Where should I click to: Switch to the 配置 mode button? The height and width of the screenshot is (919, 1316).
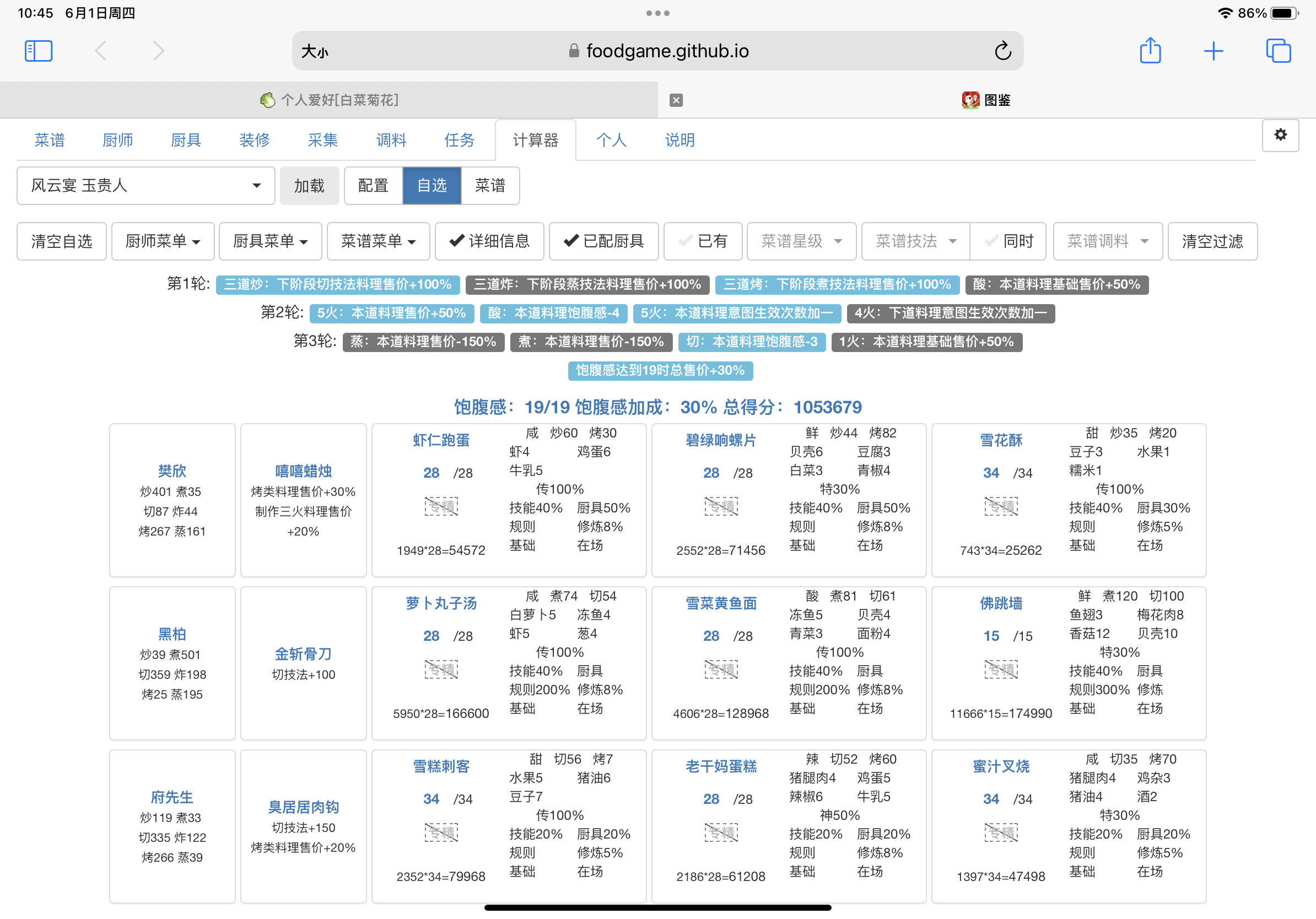373,186
